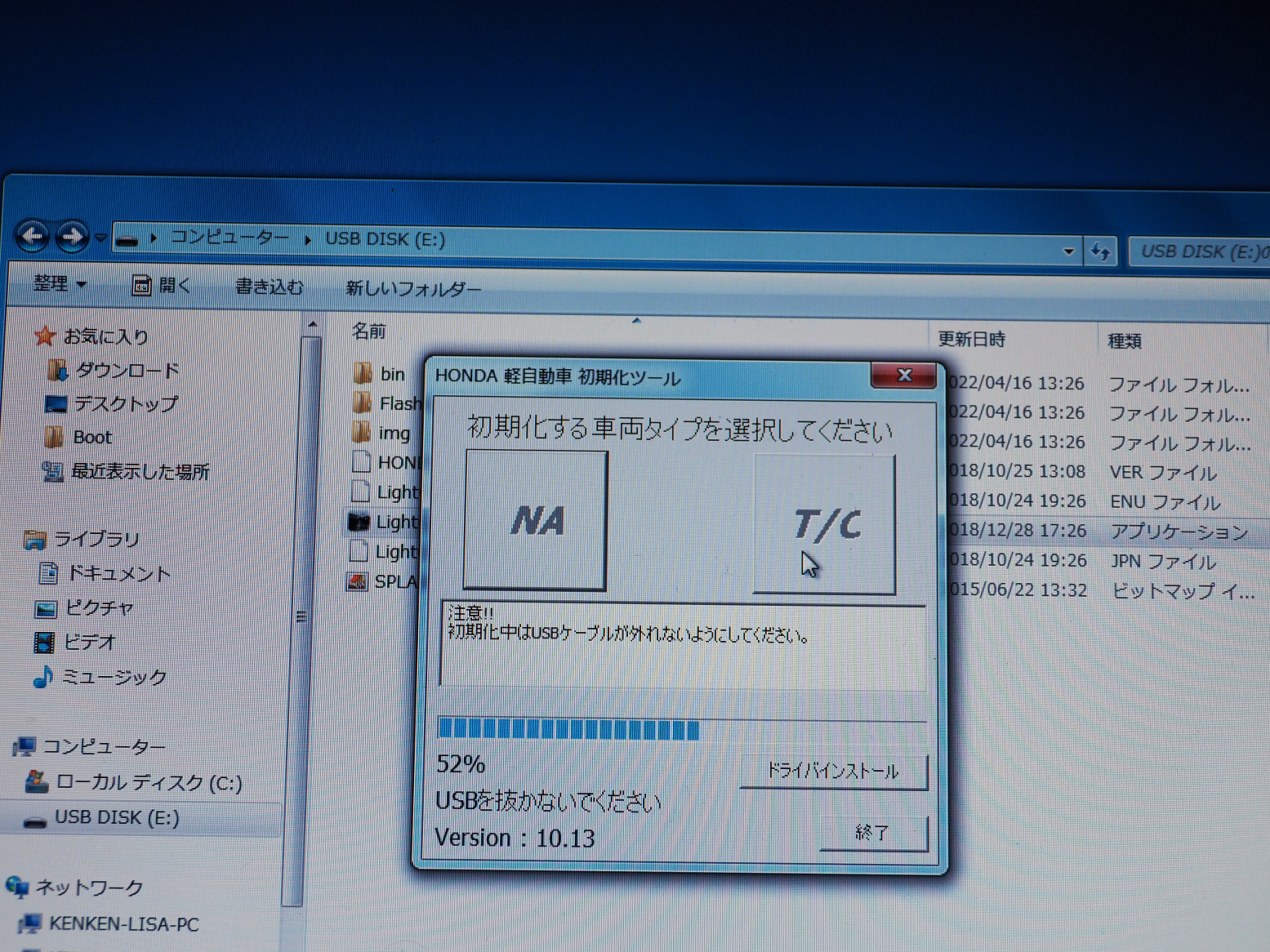Select the bin folder icon
The height and width of the screenshot is (952, 1270).
click(x=363, y=373)
